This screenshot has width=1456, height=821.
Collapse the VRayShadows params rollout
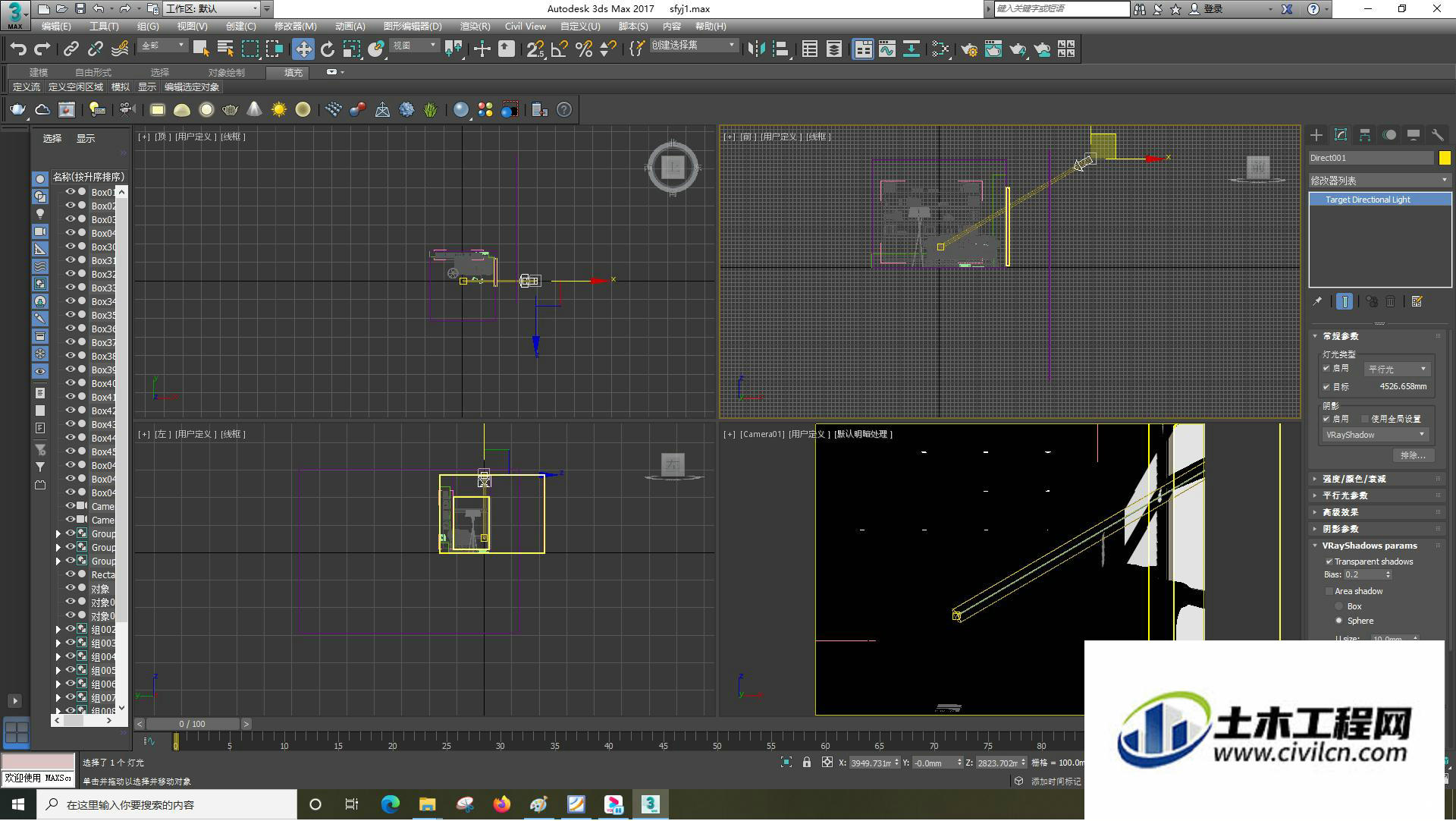[1369, 546]
